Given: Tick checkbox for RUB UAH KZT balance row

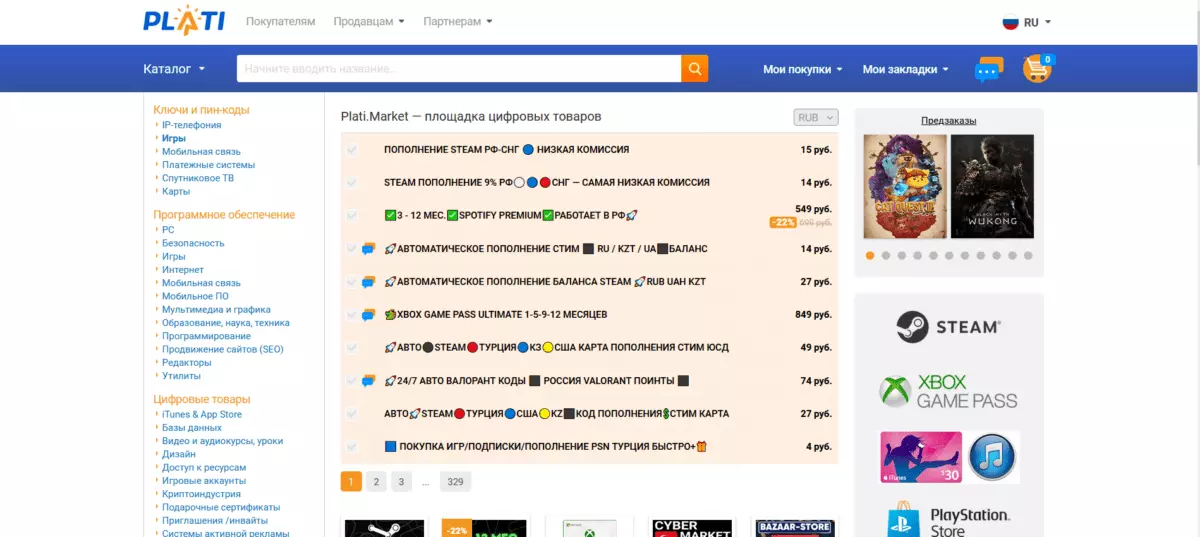Looking at the screenshot, I should (352, 282).
